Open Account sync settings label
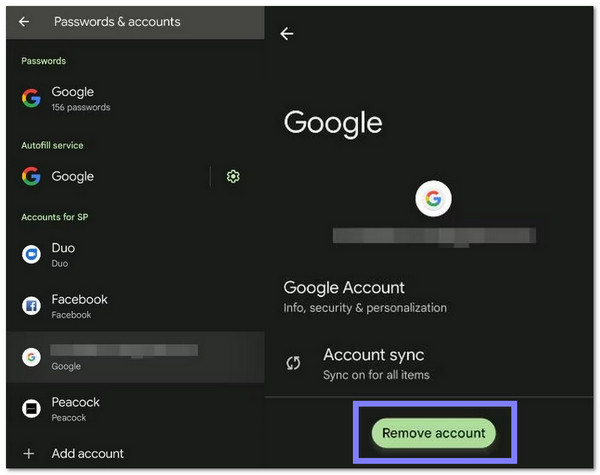This screenshot has width=600, height=475. 373,355
